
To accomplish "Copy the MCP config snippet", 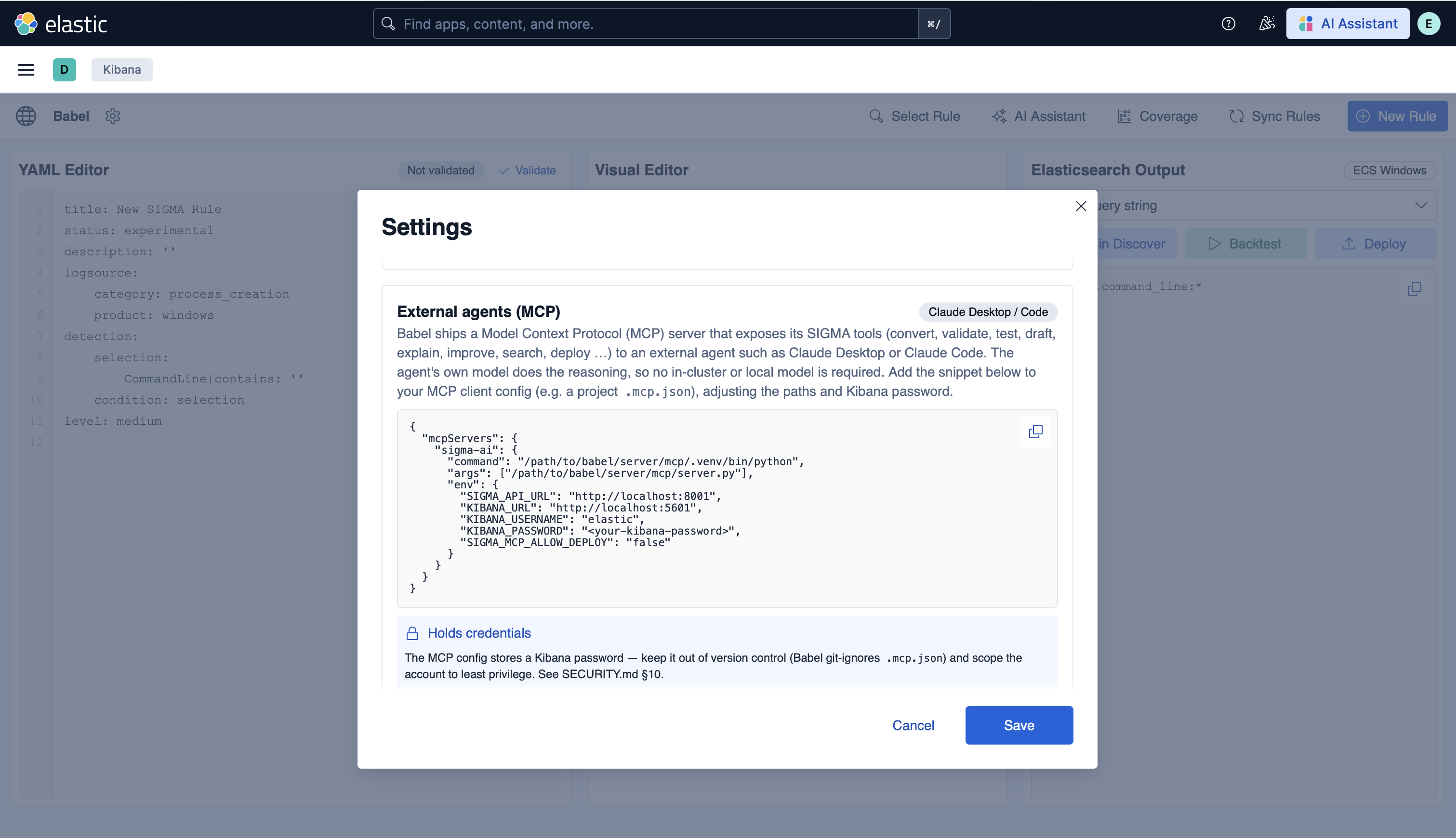I will 1035,432.
